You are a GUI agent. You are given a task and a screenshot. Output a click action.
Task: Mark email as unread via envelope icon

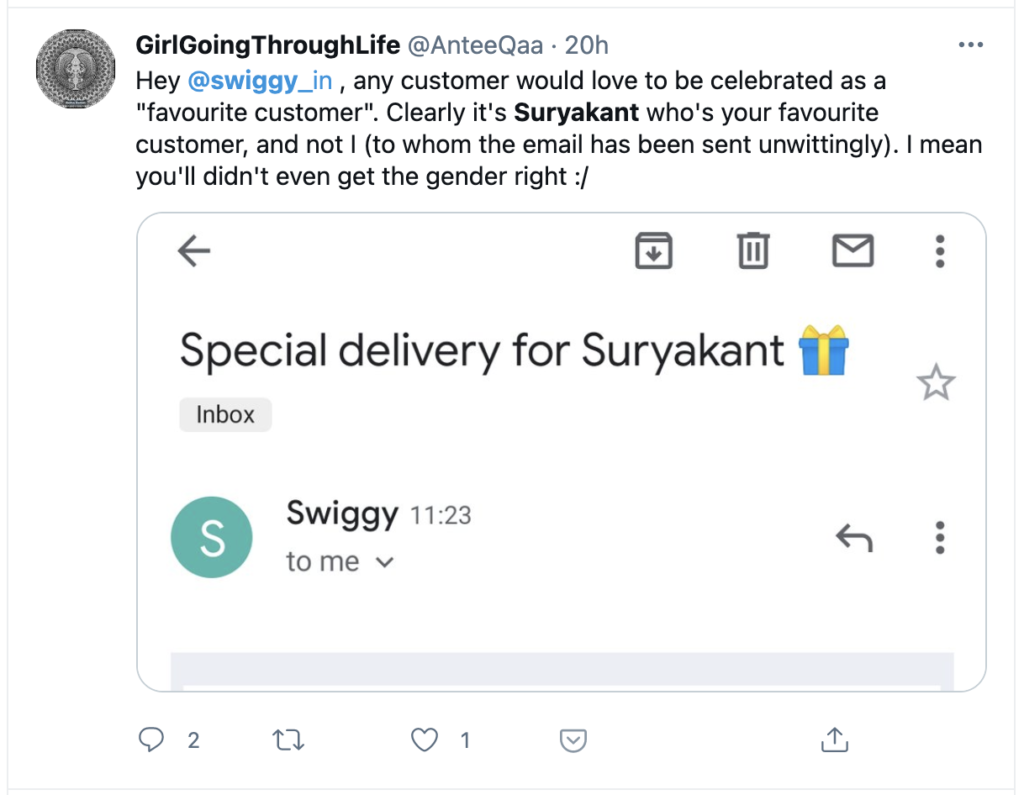point(853,251)
